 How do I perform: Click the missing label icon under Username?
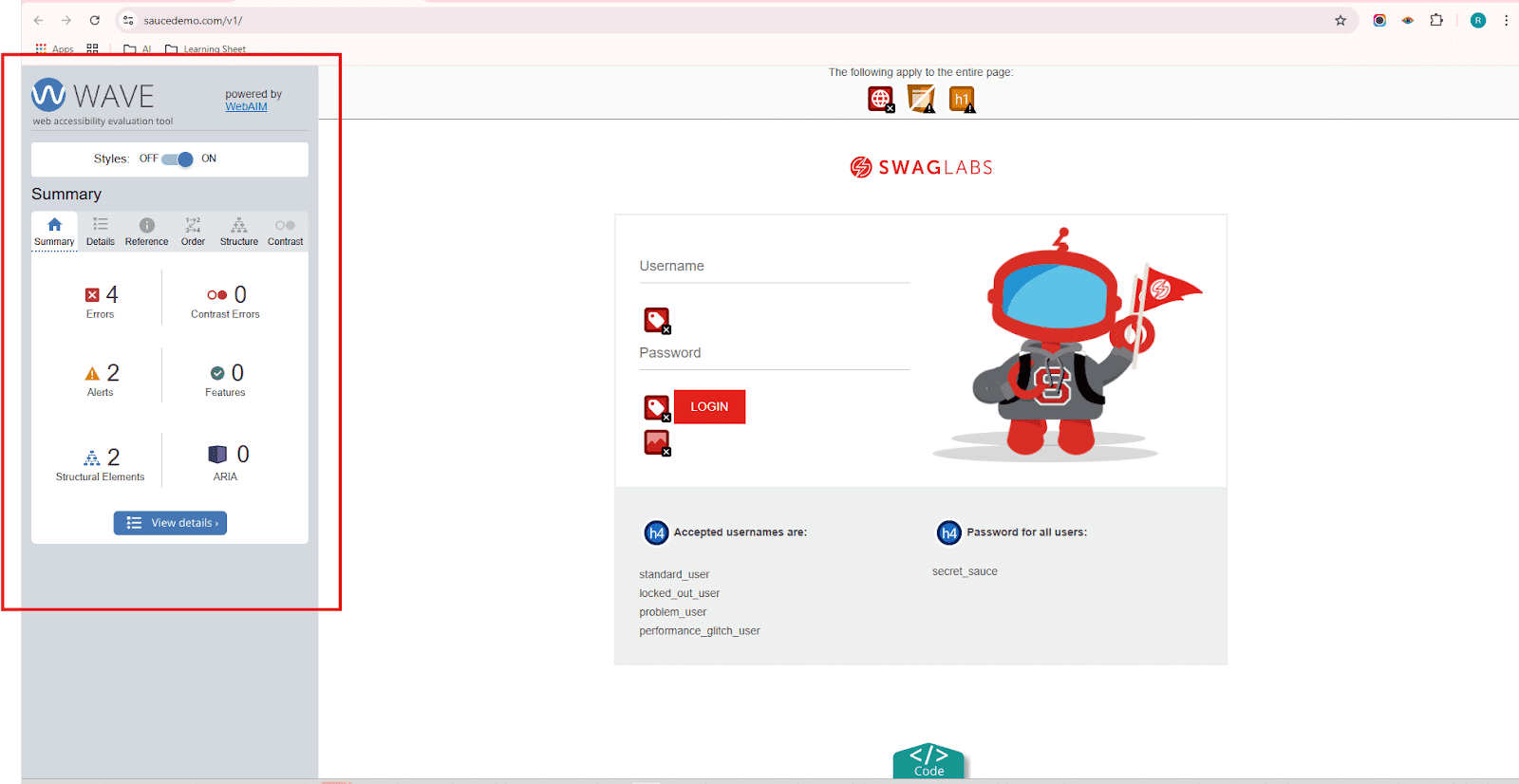click(657, 321)
